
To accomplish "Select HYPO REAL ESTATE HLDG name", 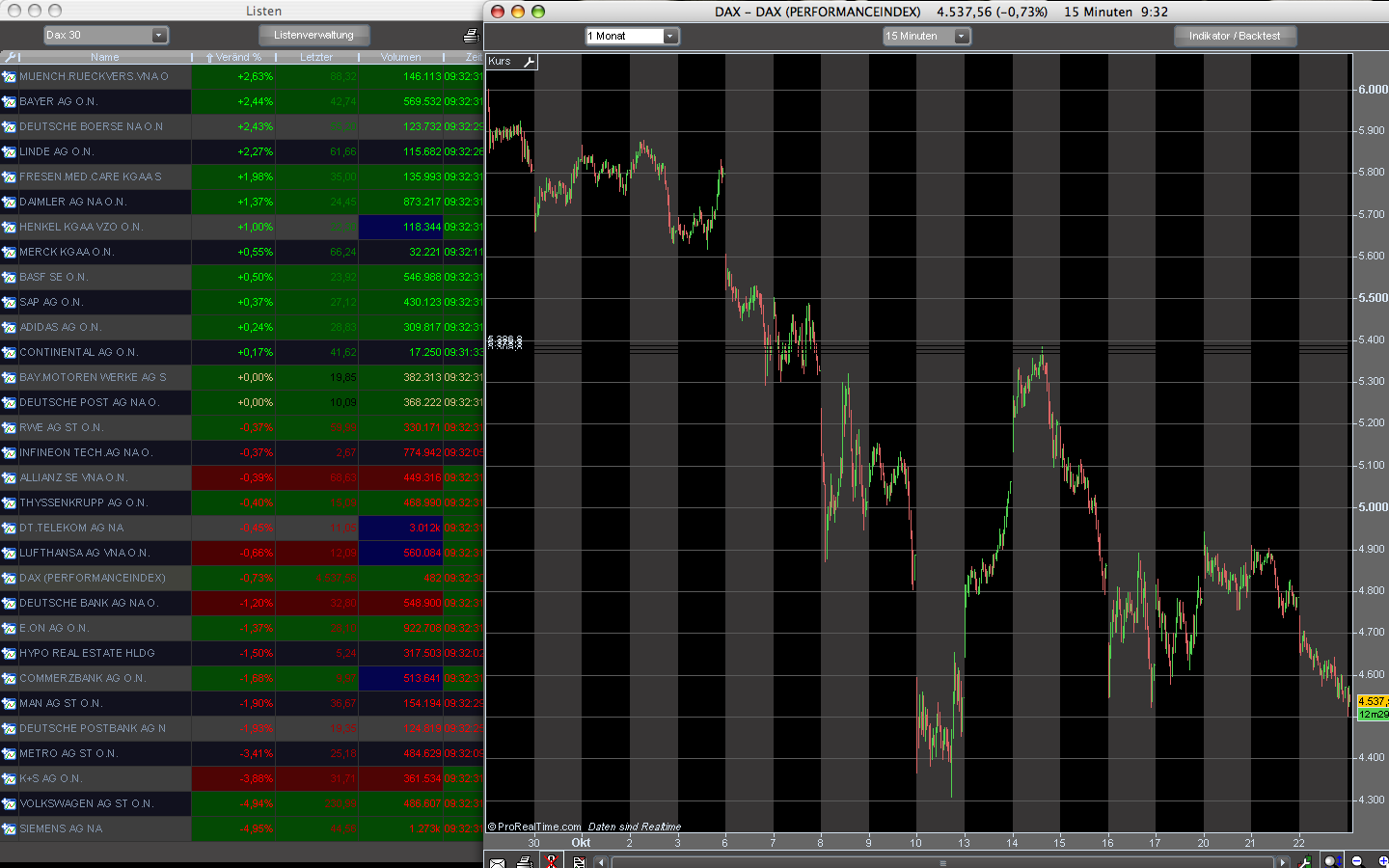I will (x=87, y=653).
